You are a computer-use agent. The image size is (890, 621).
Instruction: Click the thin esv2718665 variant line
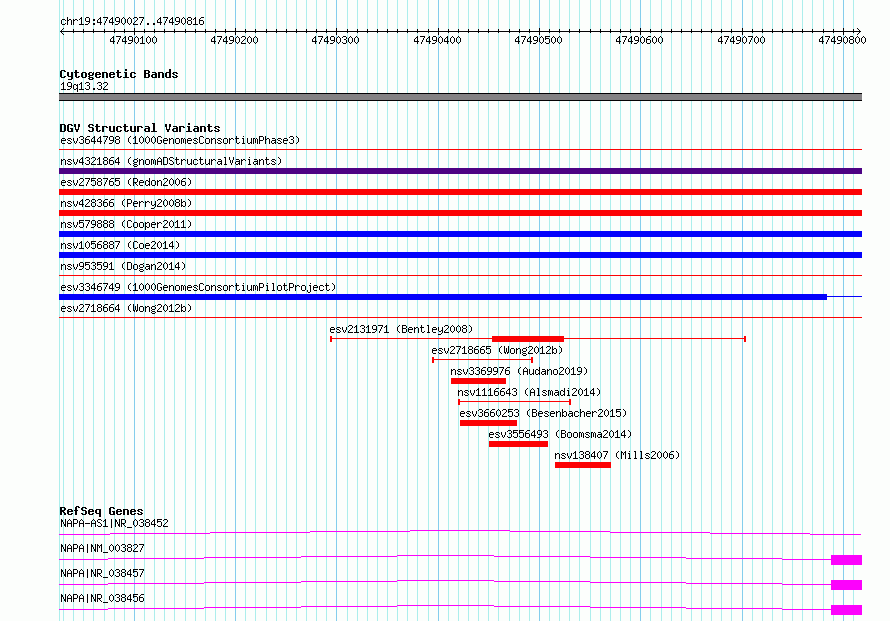[482, 360]
